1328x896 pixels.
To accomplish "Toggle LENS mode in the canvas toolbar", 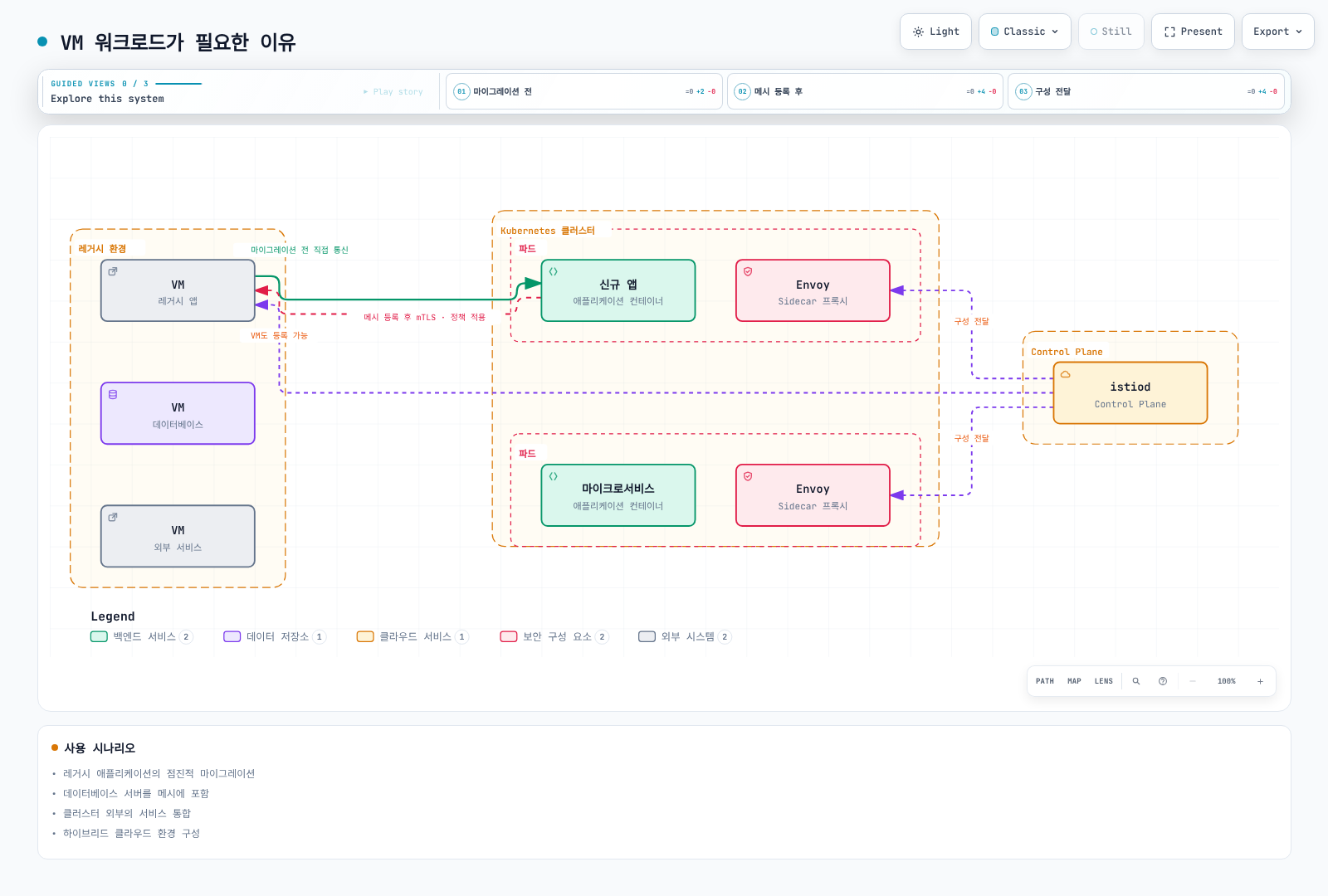I will [x=1104, y=681].
